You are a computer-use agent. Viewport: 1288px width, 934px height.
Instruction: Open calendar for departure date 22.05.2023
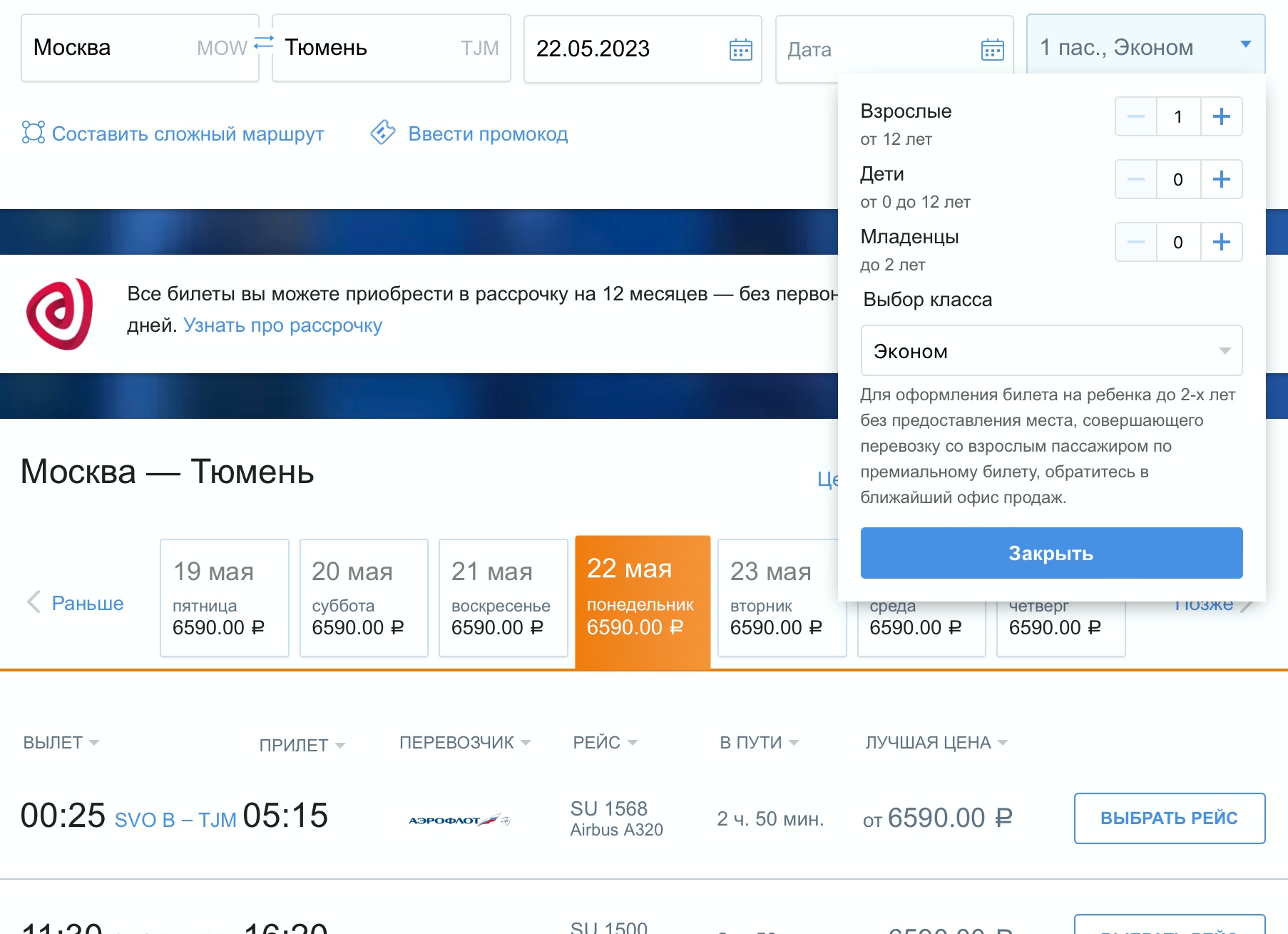[740, 49]
